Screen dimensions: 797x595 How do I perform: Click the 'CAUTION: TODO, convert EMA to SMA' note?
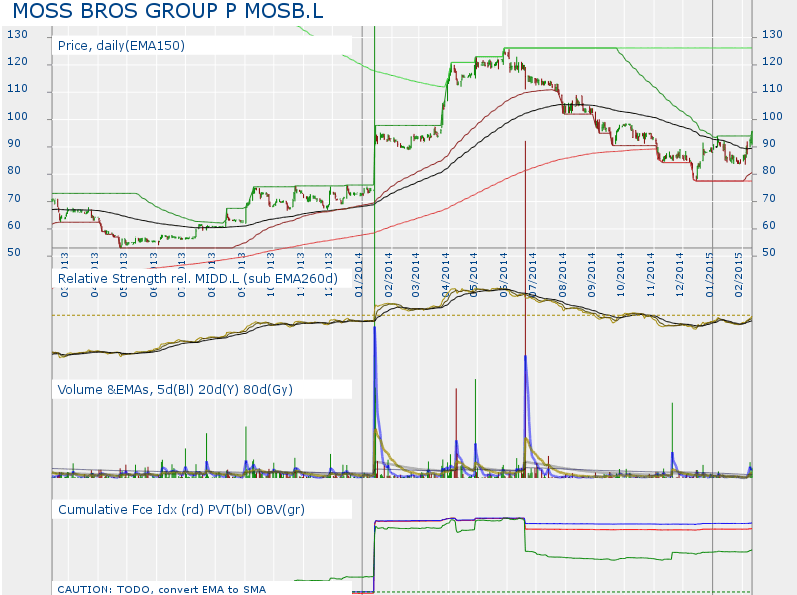point(162,589)
